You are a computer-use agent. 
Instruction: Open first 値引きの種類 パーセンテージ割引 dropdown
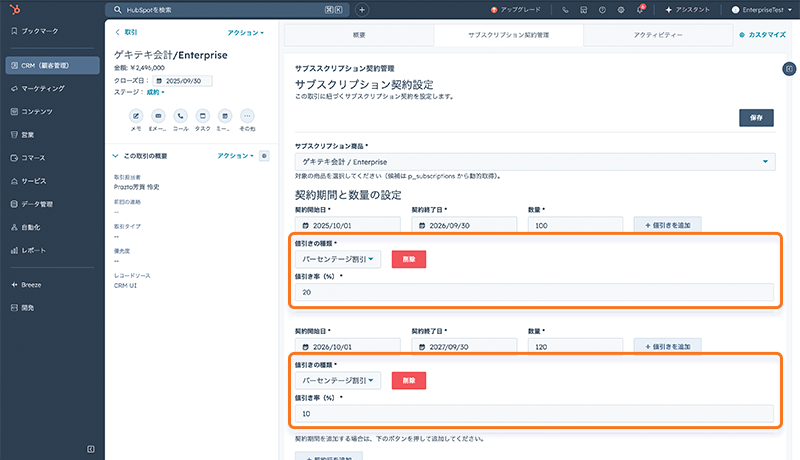[338, 259]
